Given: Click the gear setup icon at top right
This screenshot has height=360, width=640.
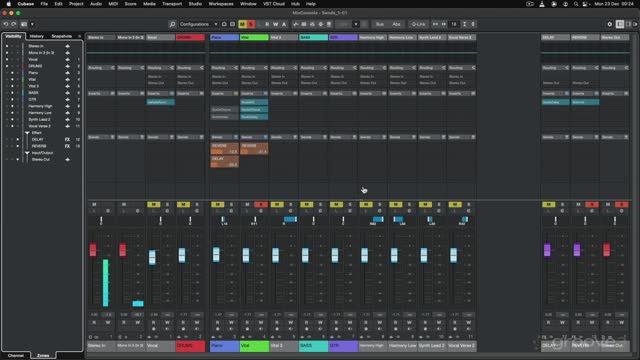Looking at the screenshot, I should [610, 24].
